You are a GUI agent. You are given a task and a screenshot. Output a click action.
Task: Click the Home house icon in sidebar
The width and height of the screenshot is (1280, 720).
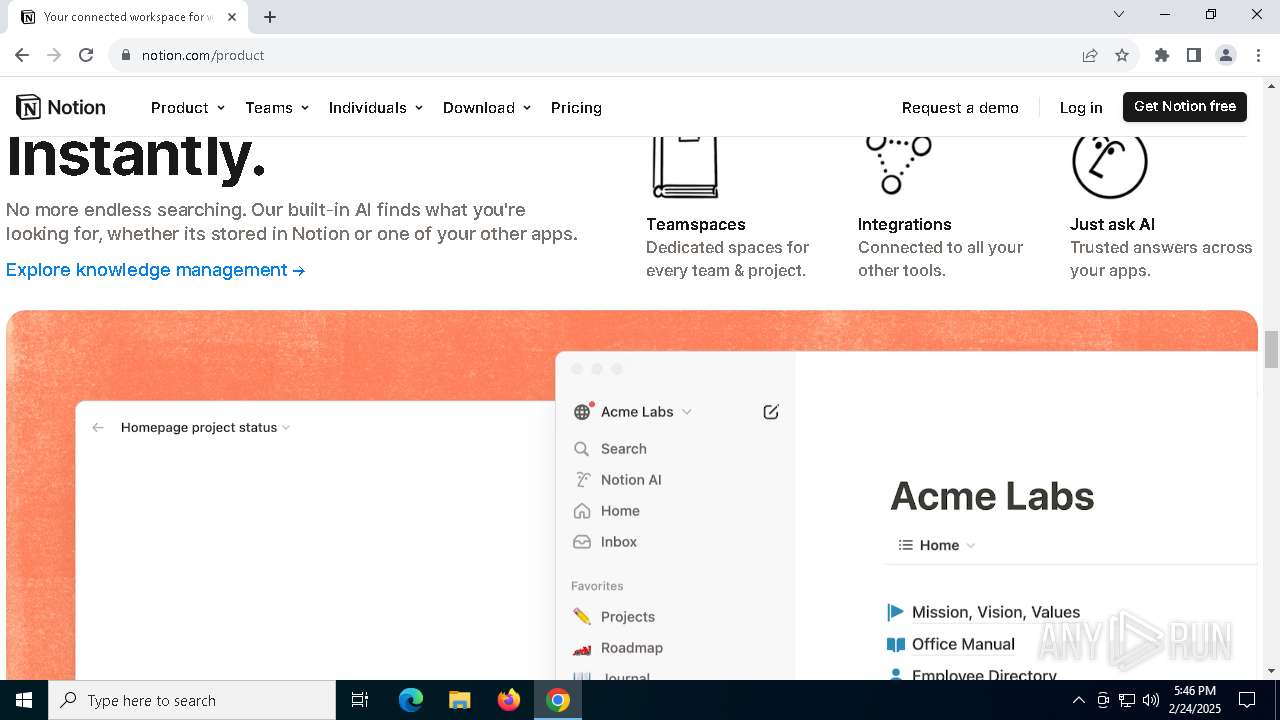tap(582, 511)
